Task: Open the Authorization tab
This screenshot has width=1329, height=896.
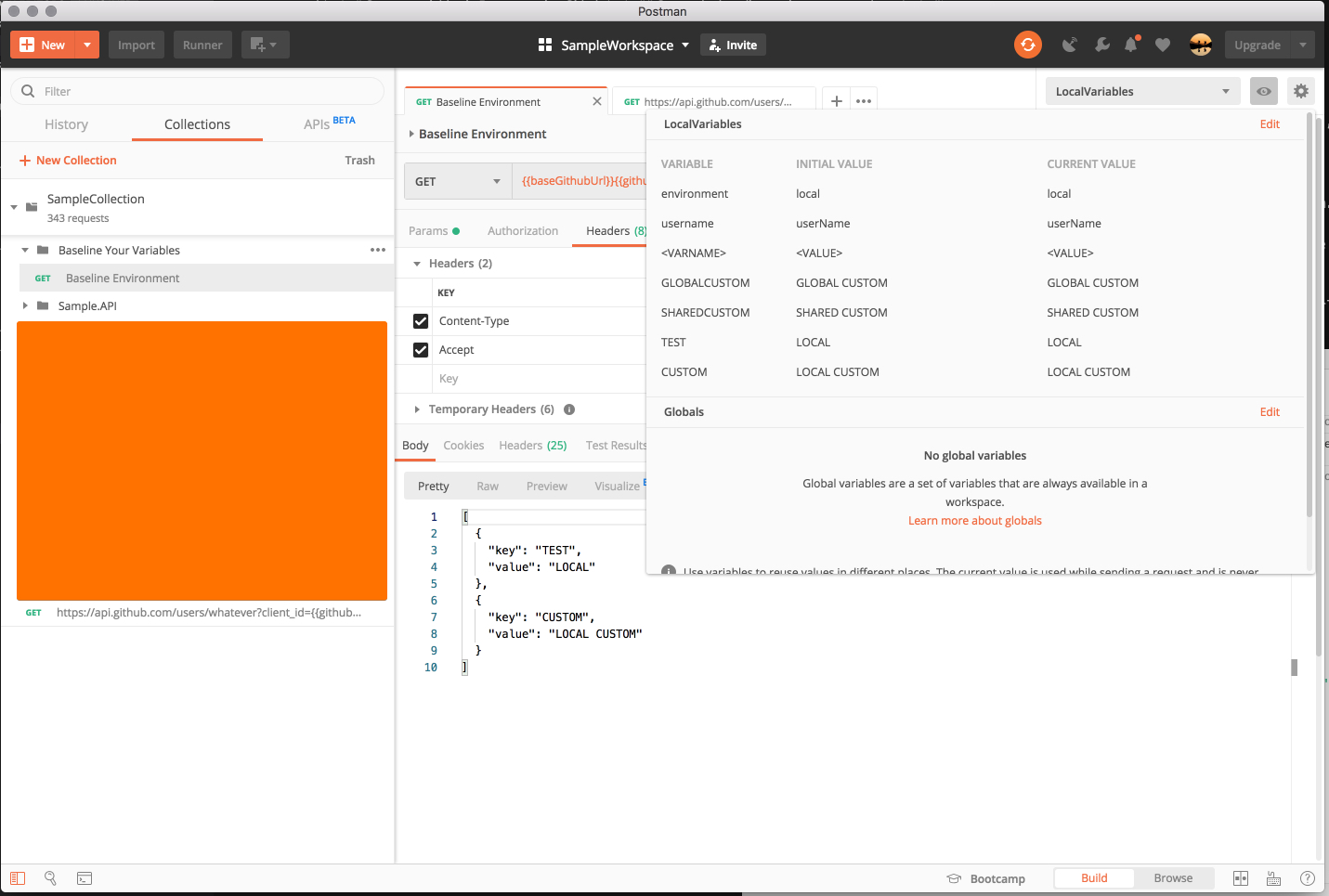Action: [523, 231]
